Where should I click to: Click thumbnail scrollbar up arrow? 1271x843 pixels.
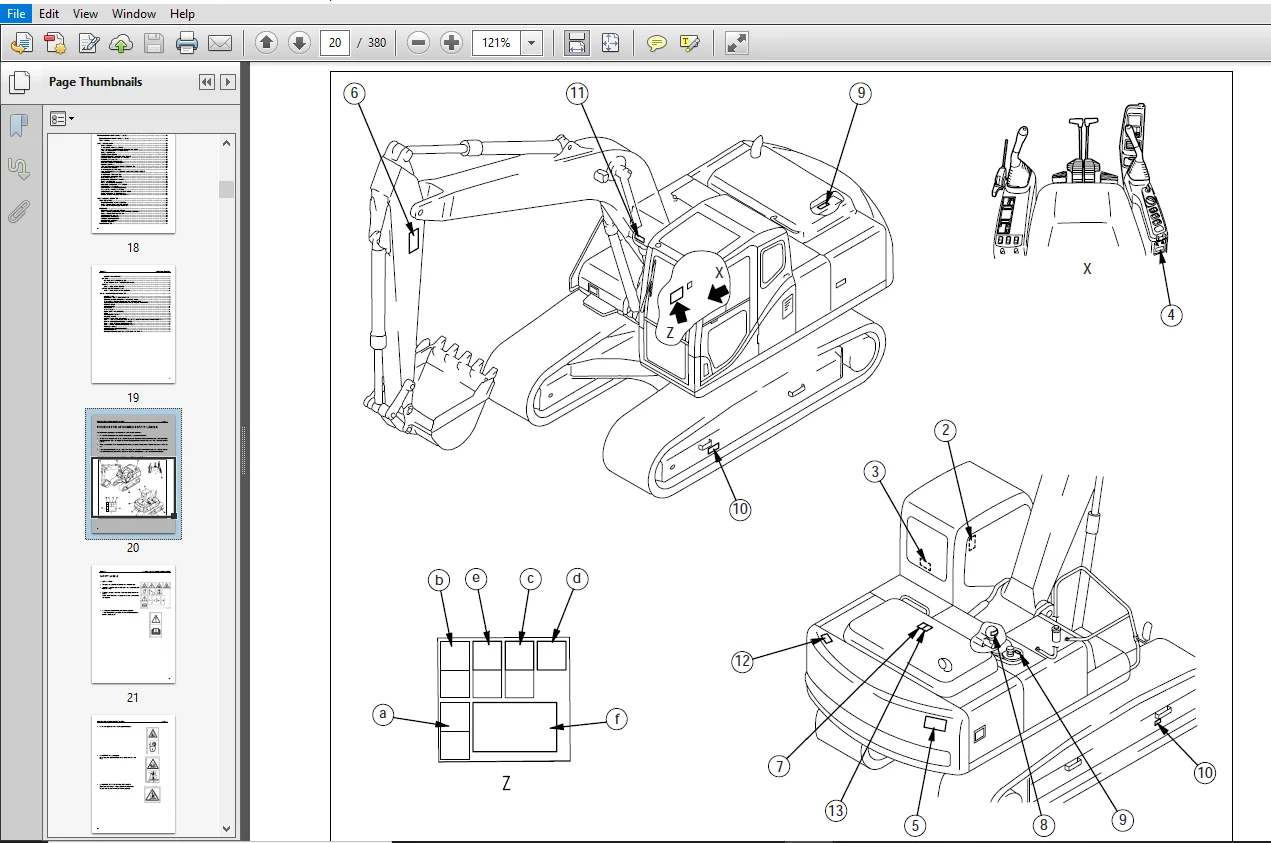pyautogui.click(x=226, y=144)
